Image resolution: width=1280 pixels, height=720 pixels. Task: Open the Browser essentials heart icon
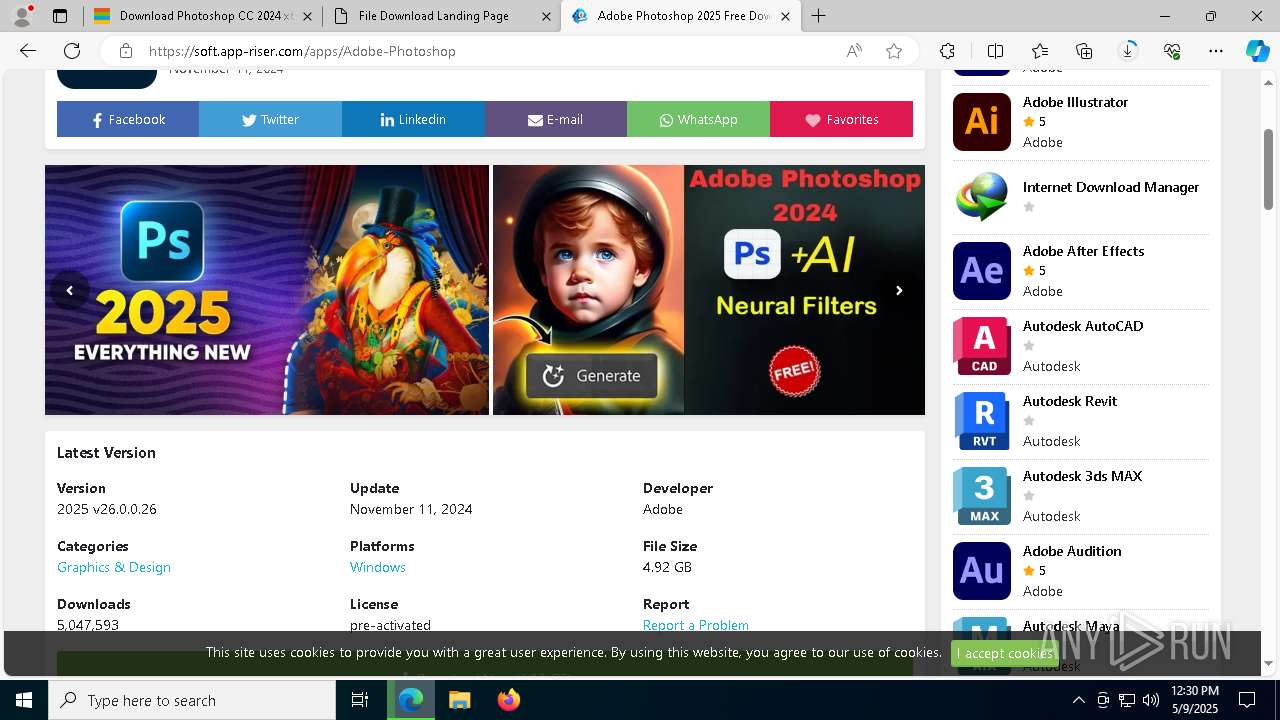1172,51
